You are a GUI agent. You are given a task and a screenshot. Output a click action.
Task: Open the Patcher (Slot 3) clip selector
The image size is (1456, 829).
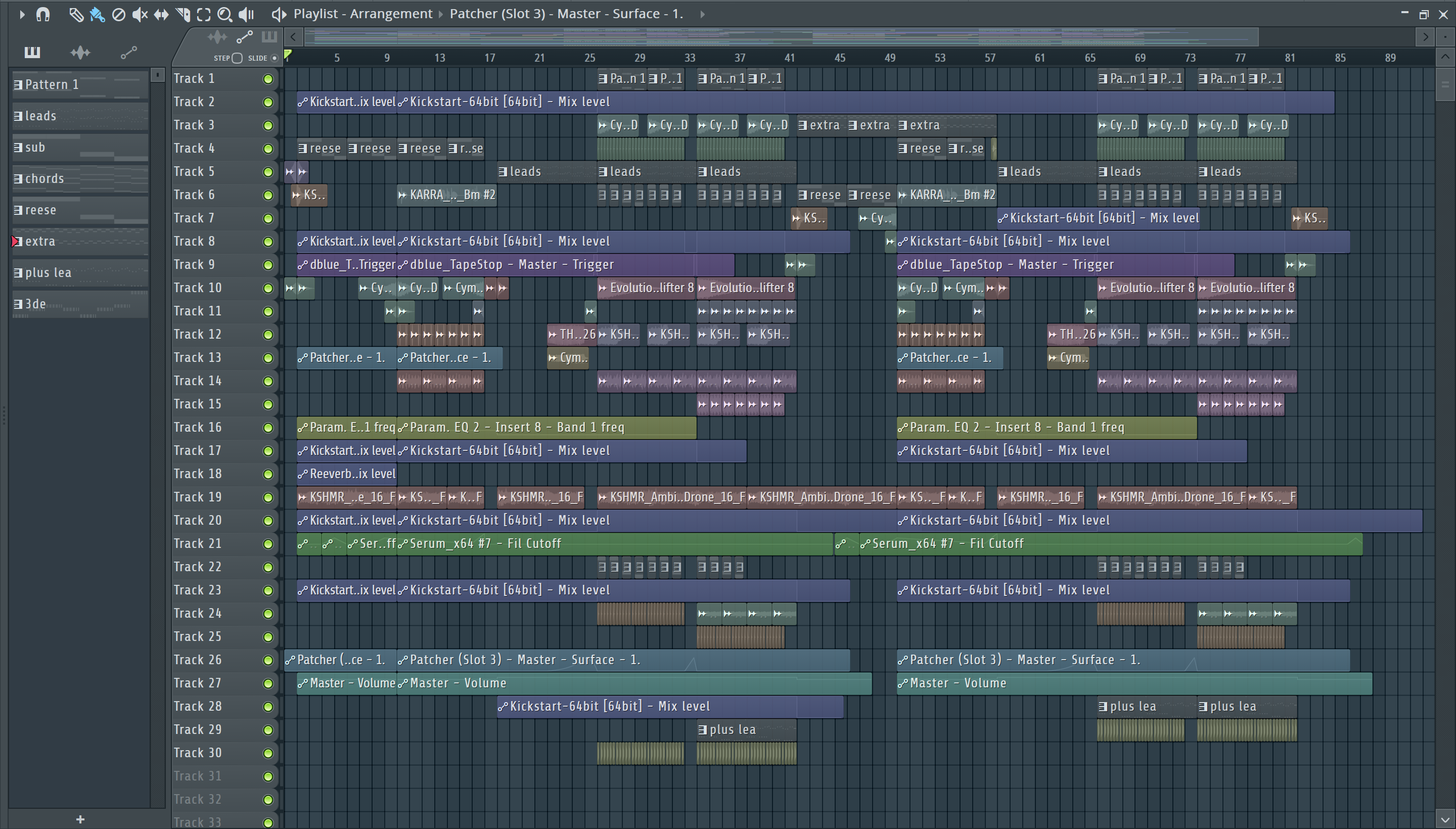point(566,14)
